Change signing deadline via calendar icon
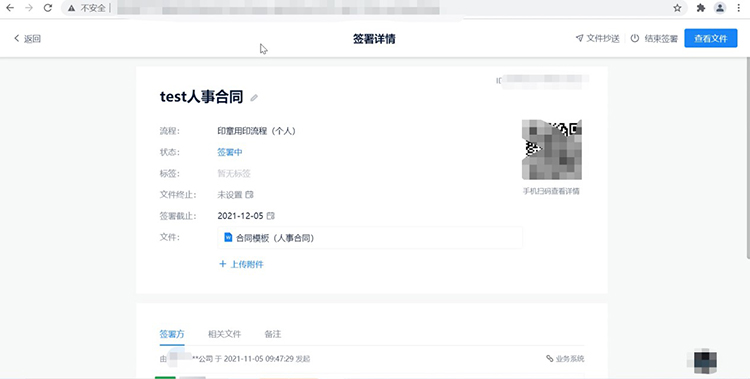This screenshot has height=379, width=750. (x=271, y=216)
